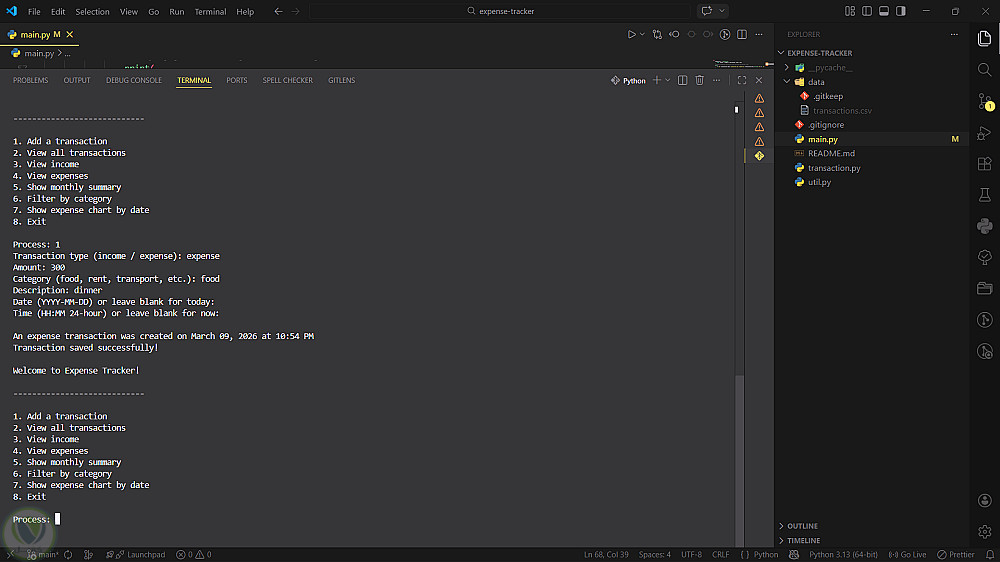Open the Search view in activity bar
This screenshot has width=1000, height=562.
[x=984, y=70]
